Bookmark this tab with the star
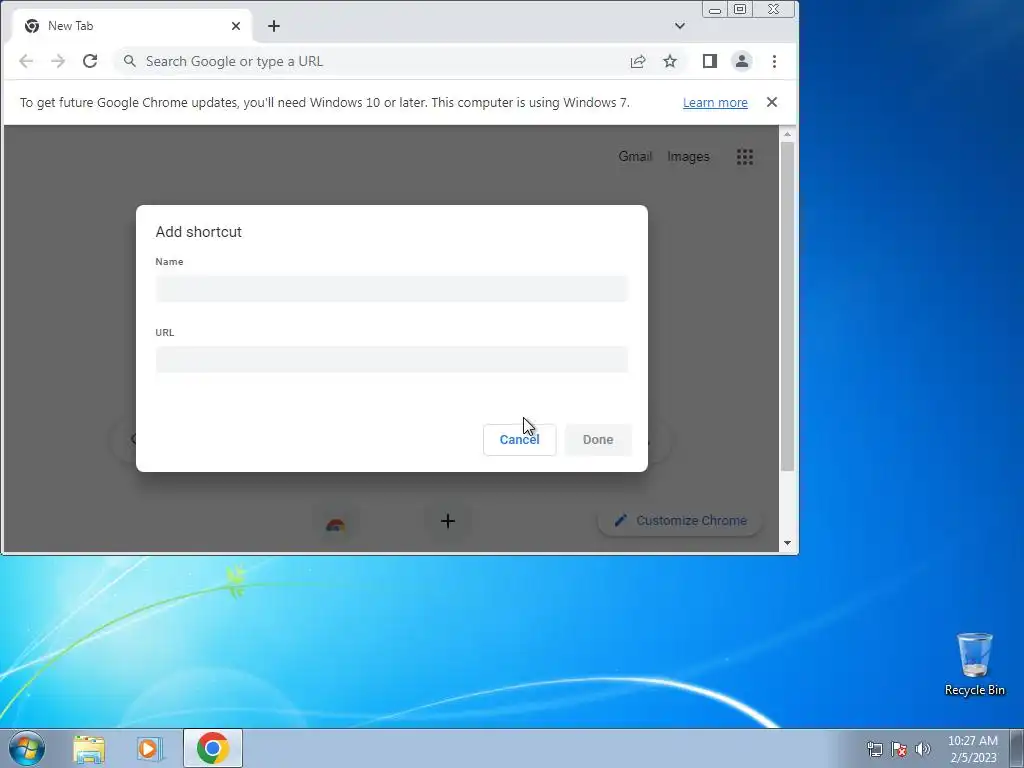 tap(670, 61)
